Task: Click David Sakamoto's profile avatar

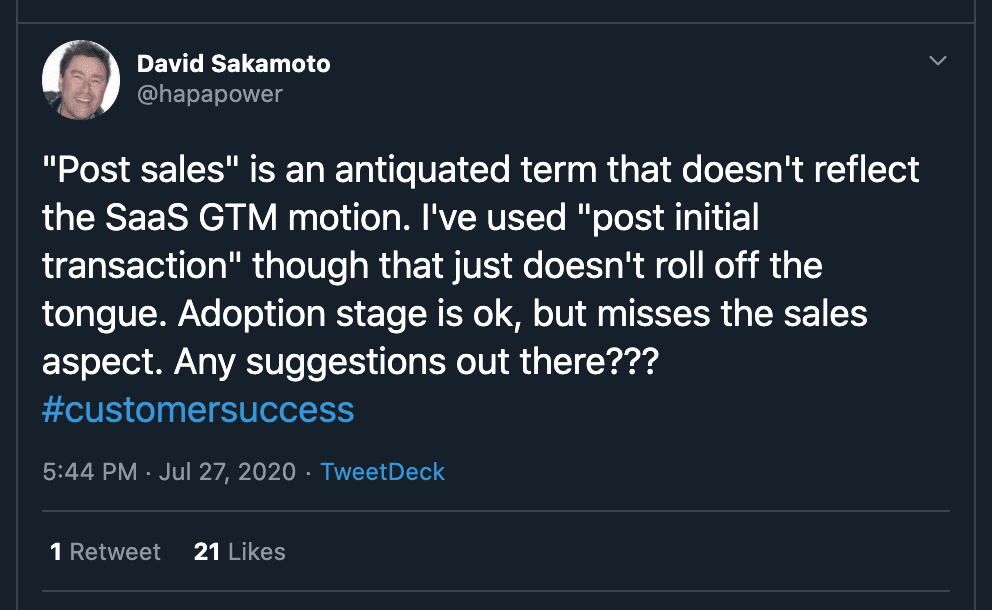Action: 81,79
